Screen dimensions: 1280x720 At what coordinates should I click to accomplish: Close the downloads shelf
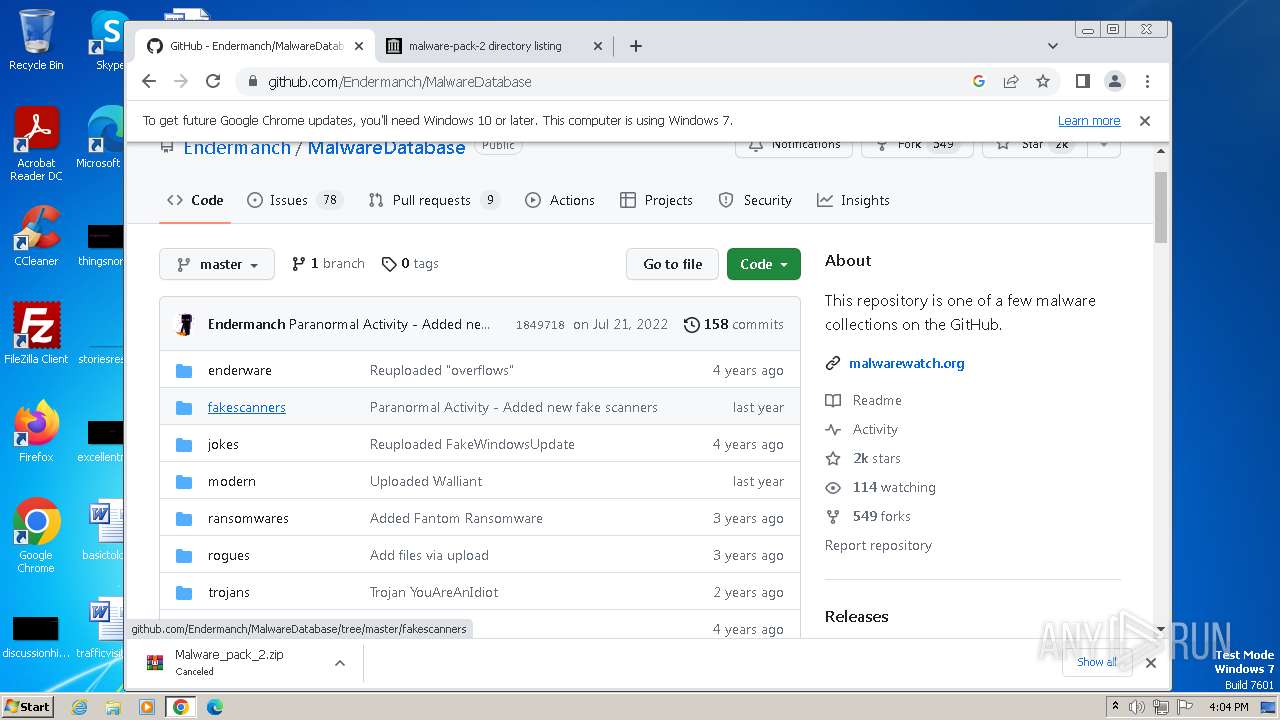point(1150,662)
